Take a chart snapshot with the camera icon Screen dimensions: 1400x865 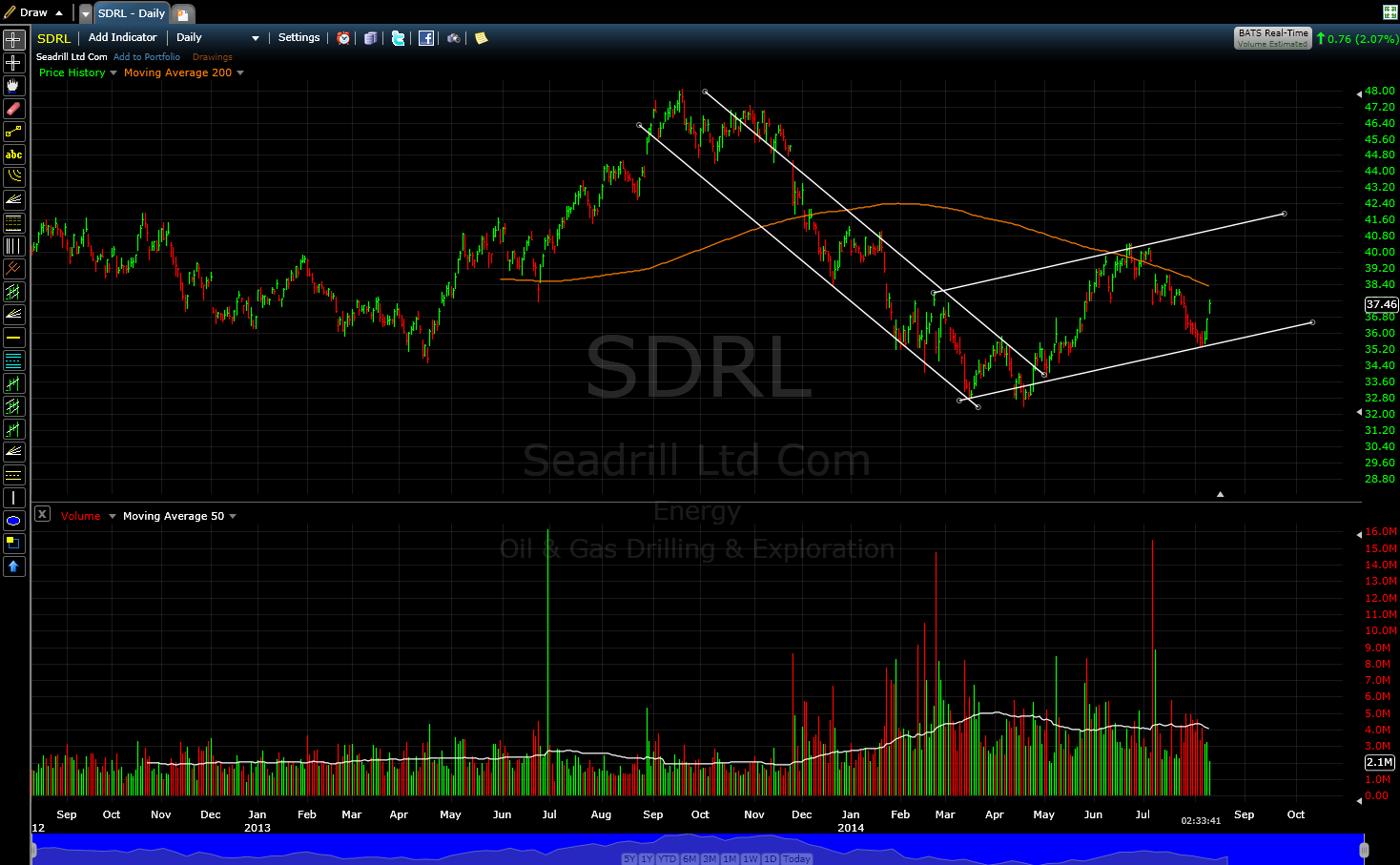click(x=453, y=38)
